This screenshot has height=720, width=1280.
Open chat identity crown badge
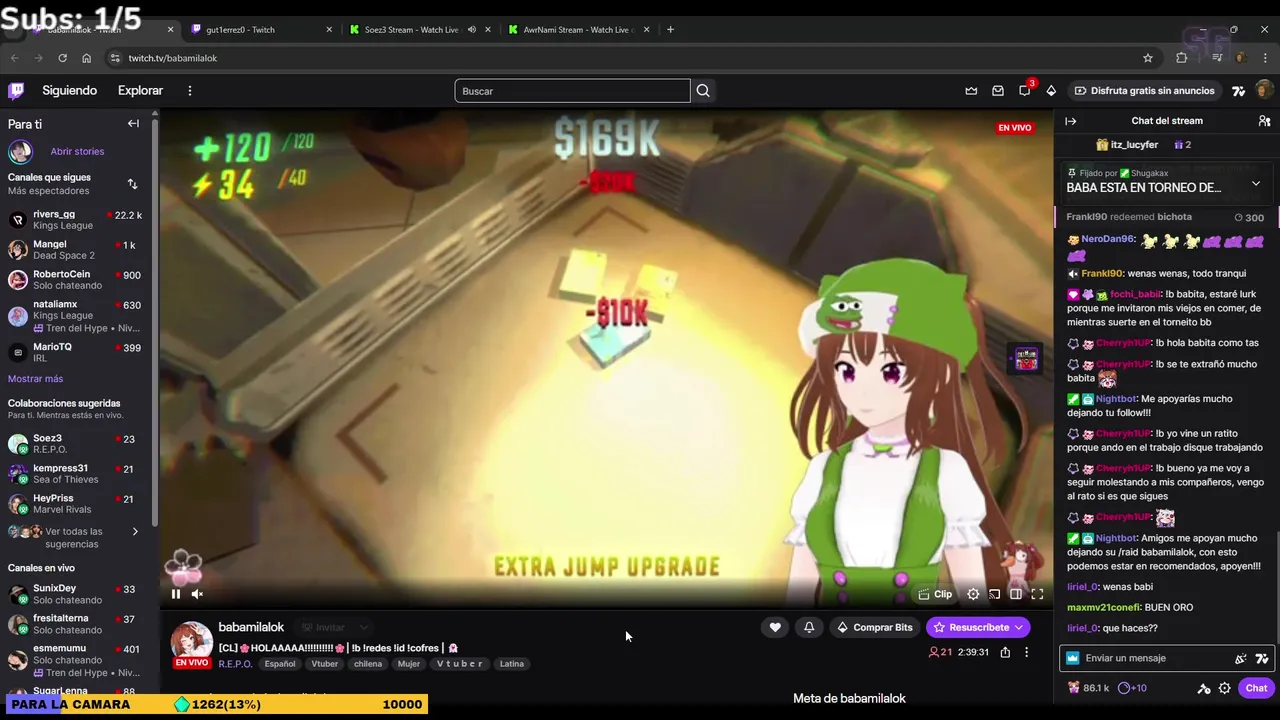1073,658
